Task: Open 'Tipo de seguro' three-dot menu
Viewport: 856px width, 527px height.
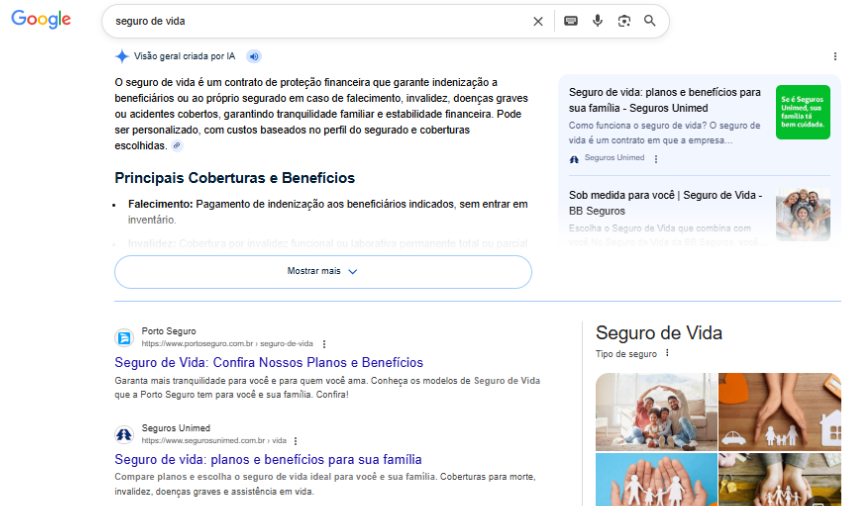Action: pos(667,354)
